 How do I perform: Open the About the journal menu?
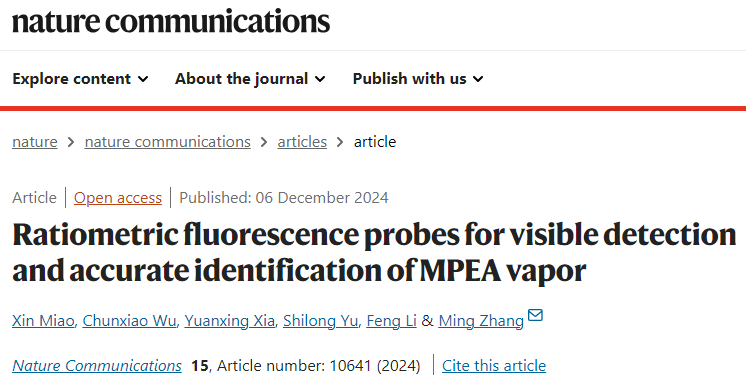tap(250, 79)
